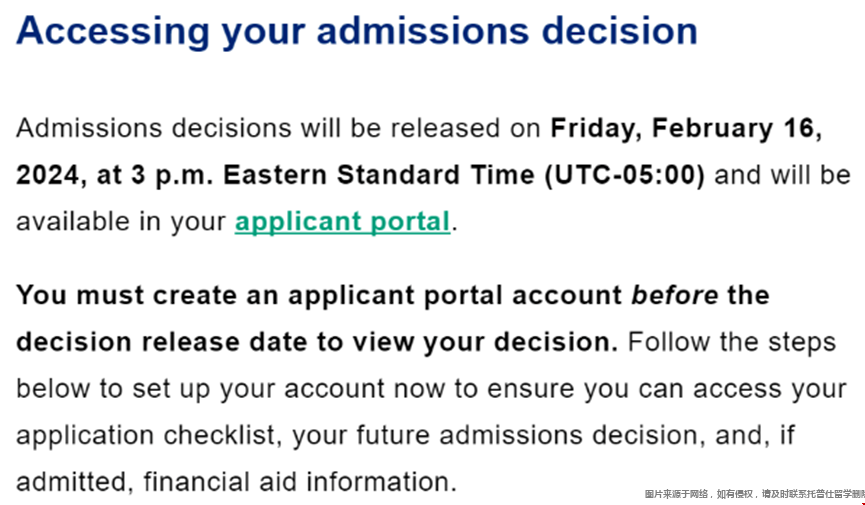The height and width of the screenshot is (505, 865).
Task: Select the and will be text
Action: pyautogui.click(x=783, y=176)
